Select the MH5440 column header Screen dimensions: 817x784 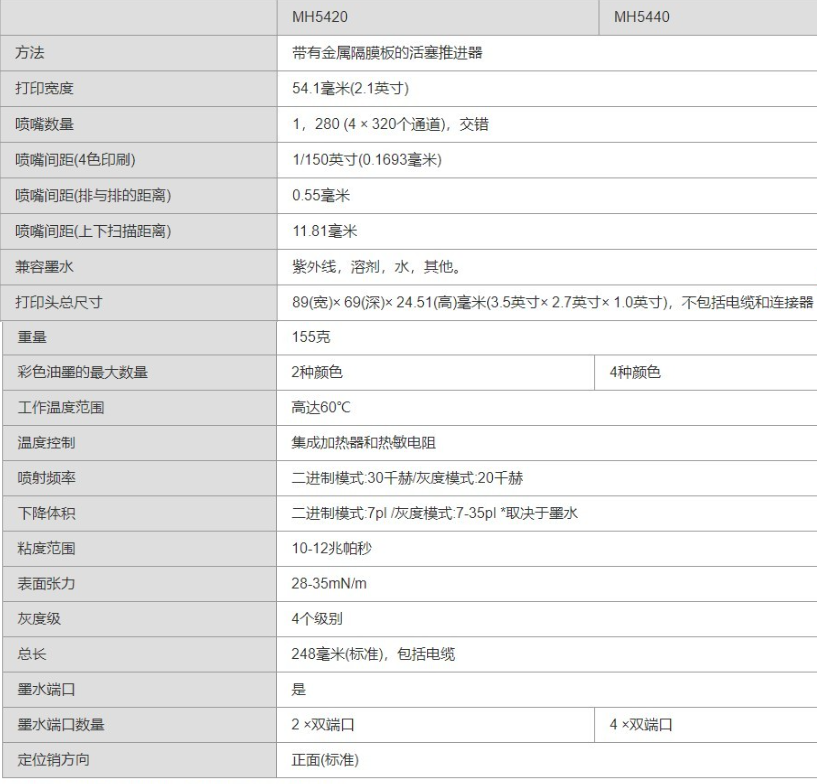(641, 17)
